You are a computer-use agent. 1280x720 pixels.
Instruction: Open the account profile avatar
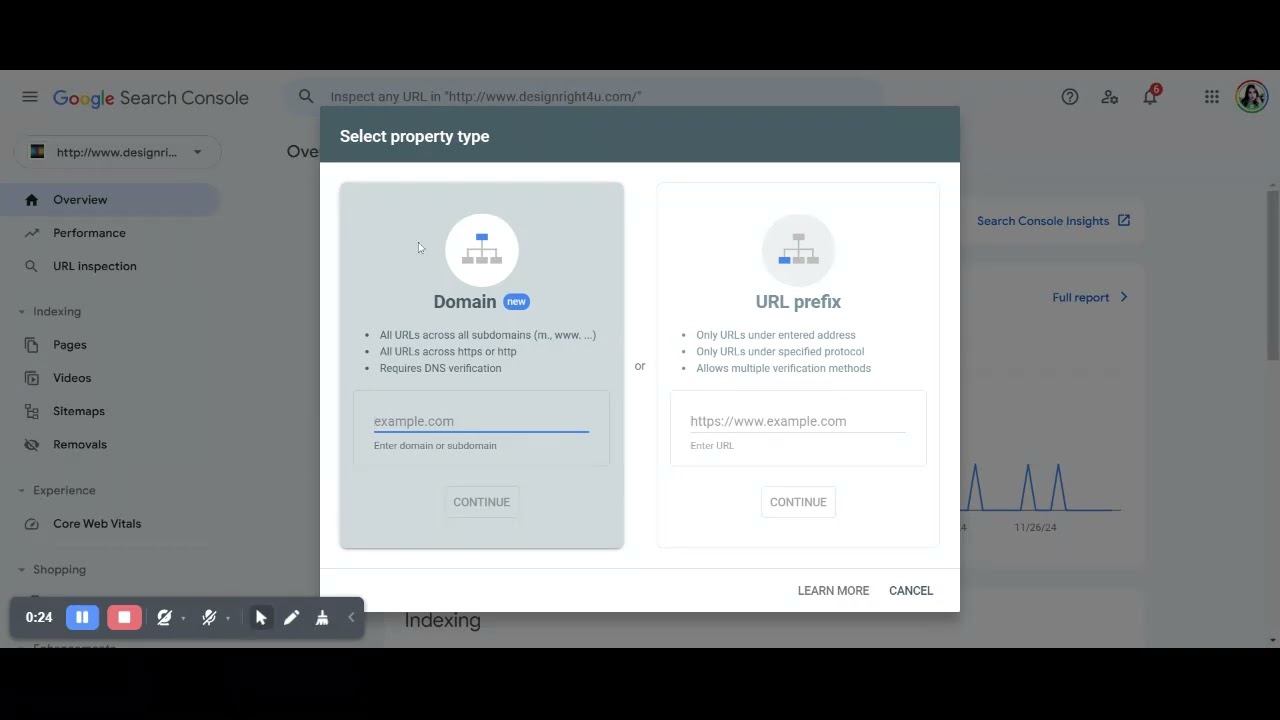point(1252,97)
